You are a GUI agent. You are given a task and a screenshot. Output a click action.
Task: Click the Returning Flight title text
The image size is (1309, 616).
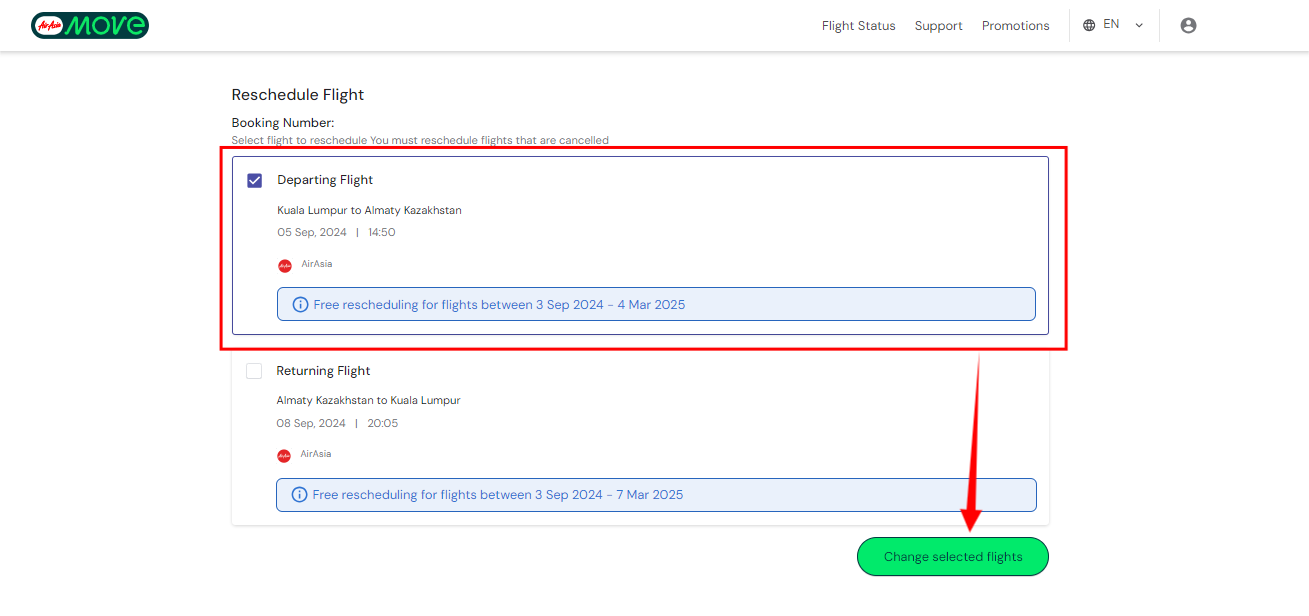(x=323, y=371)
